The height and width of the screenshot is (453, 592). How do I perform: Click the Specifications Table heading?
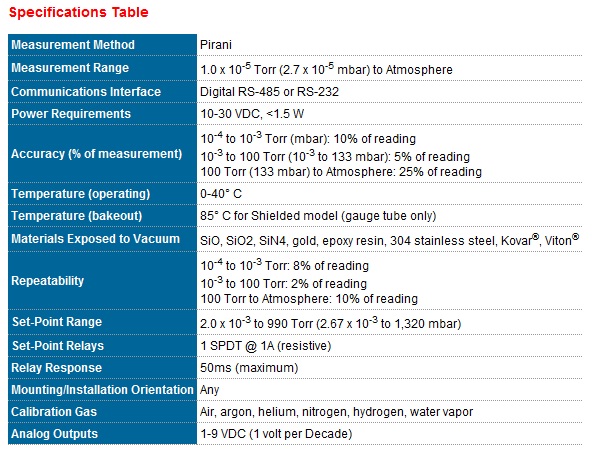(x=79, y=12)
